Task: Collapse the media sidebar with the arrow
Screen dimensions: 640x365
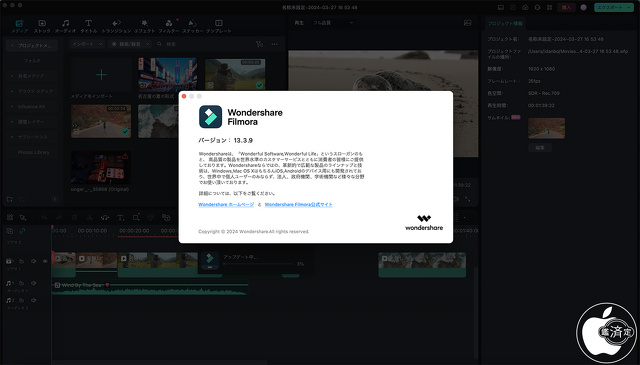Action: point(55,199)
